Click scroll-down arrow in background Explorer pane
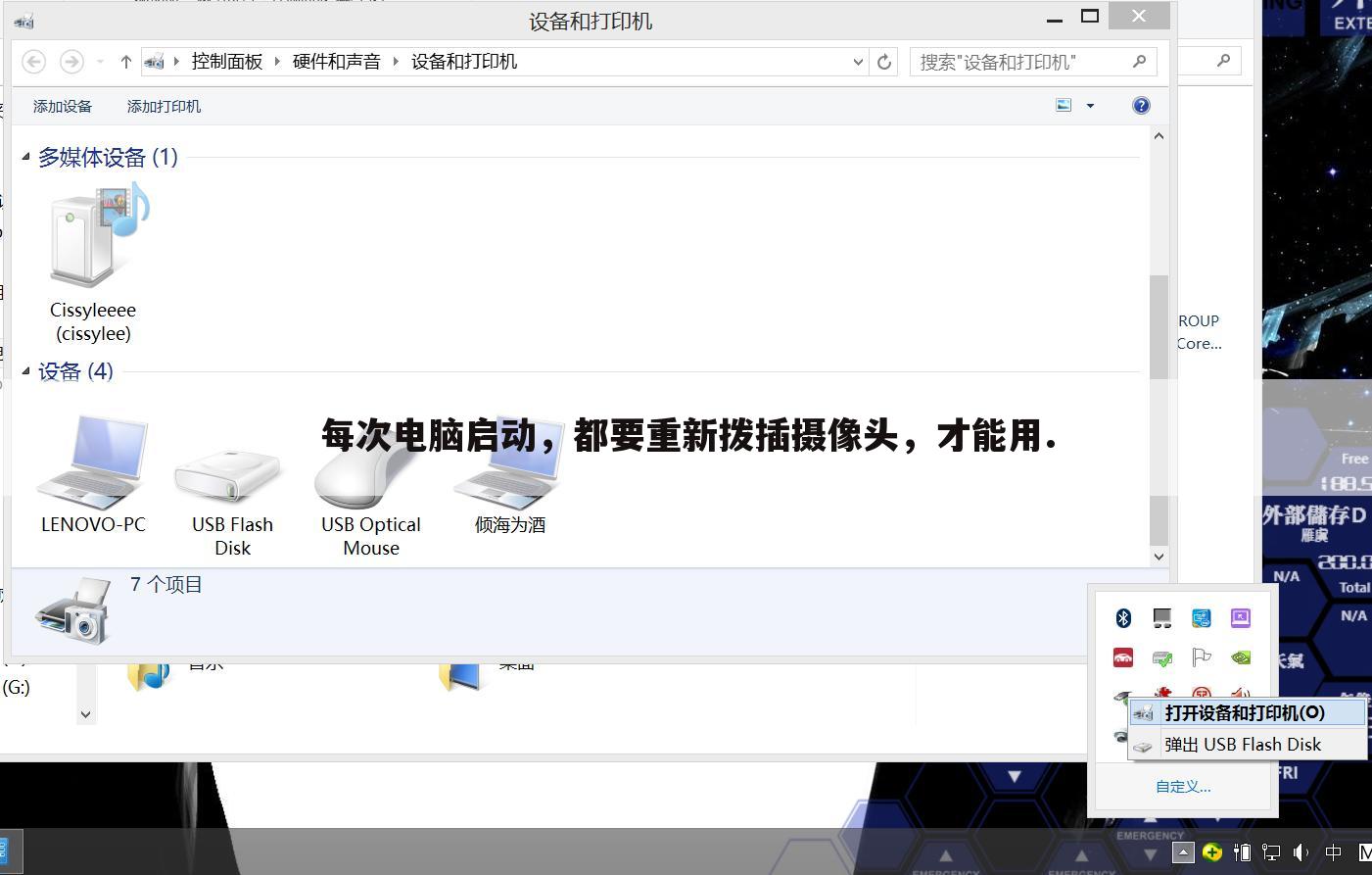Screen dimensions: 1372x875 point(85,714)
